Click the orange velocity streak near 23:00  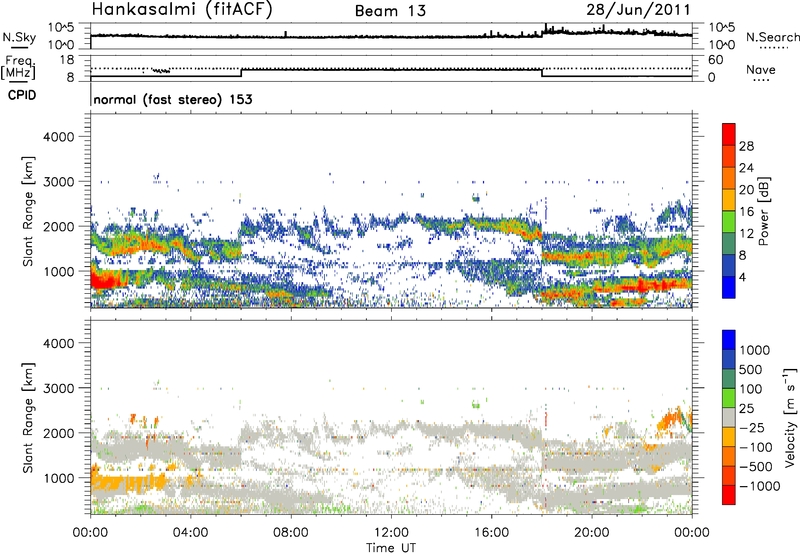click(671, 419)
